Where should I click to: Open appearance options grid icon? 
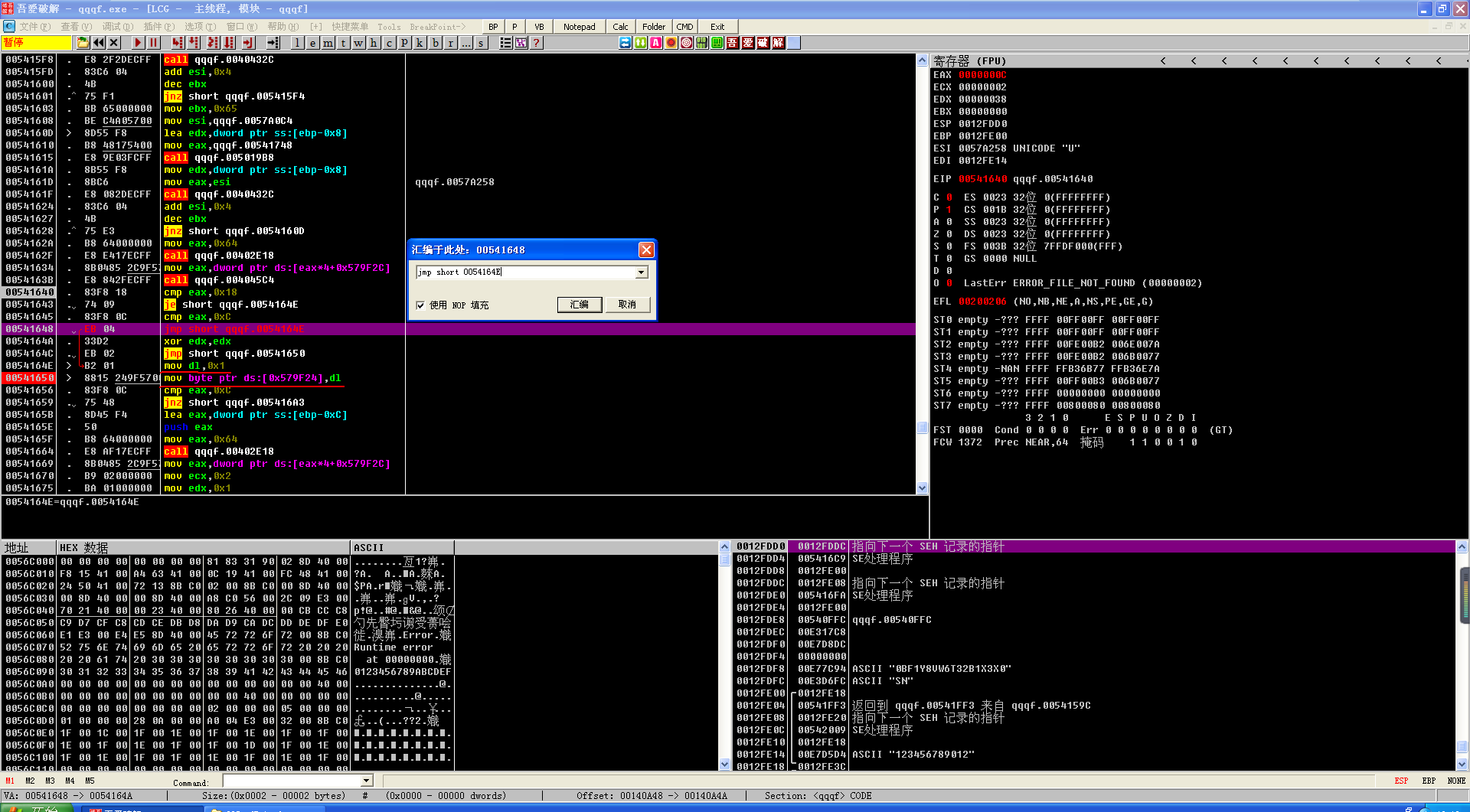point(521,43)
